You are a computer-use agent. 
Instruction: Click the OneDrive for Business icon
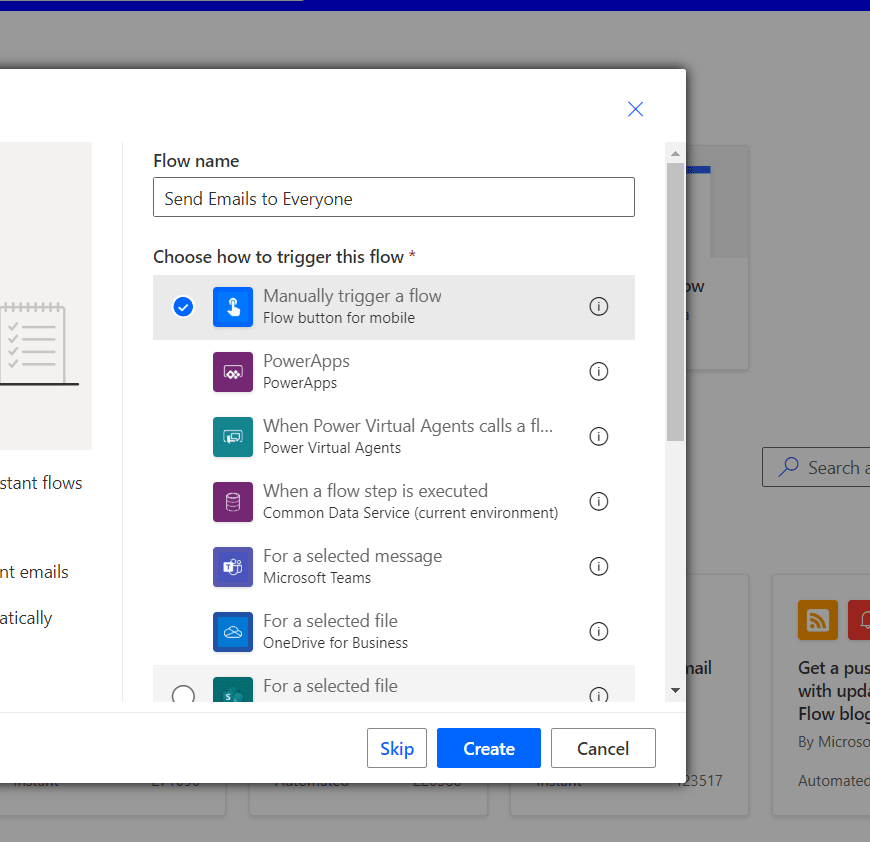233,631
